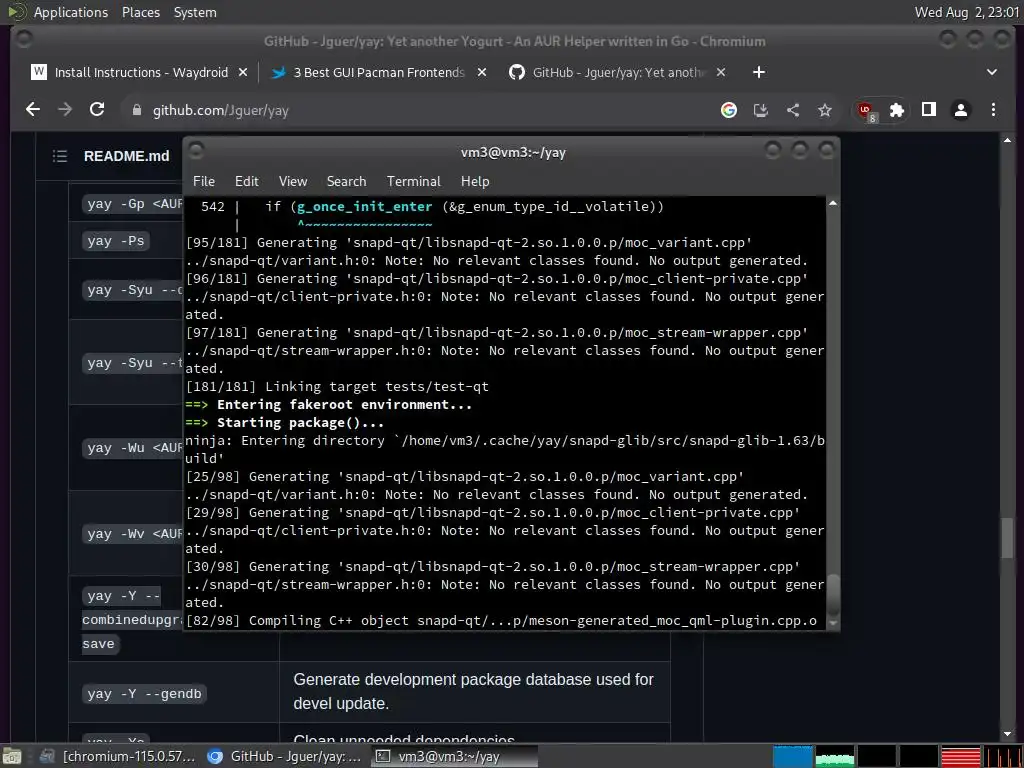Toggle the browser side panel icon

(929, 110)
